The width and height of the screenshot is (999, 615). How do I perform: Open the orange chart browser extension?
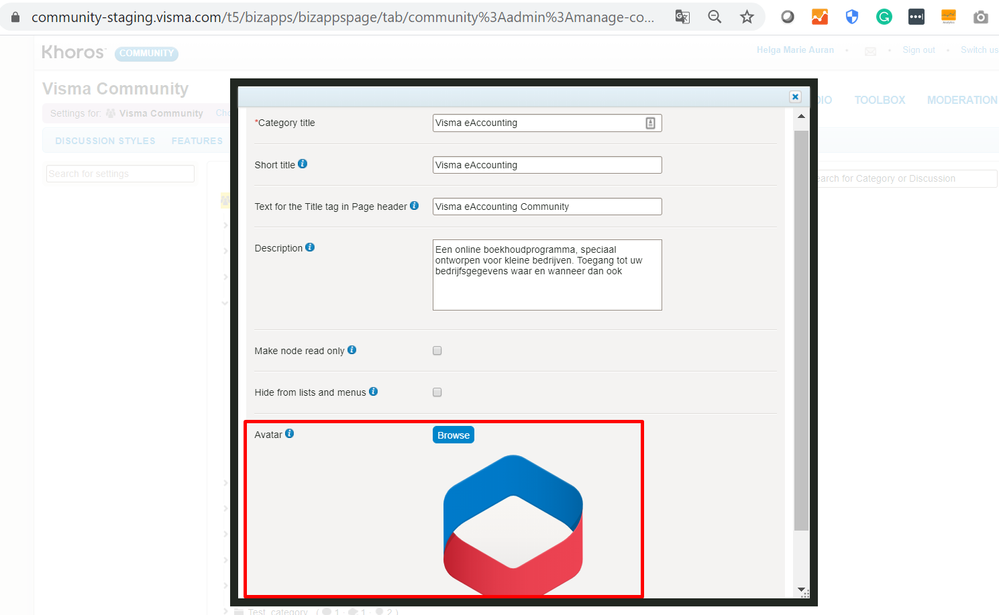[820, 17]
